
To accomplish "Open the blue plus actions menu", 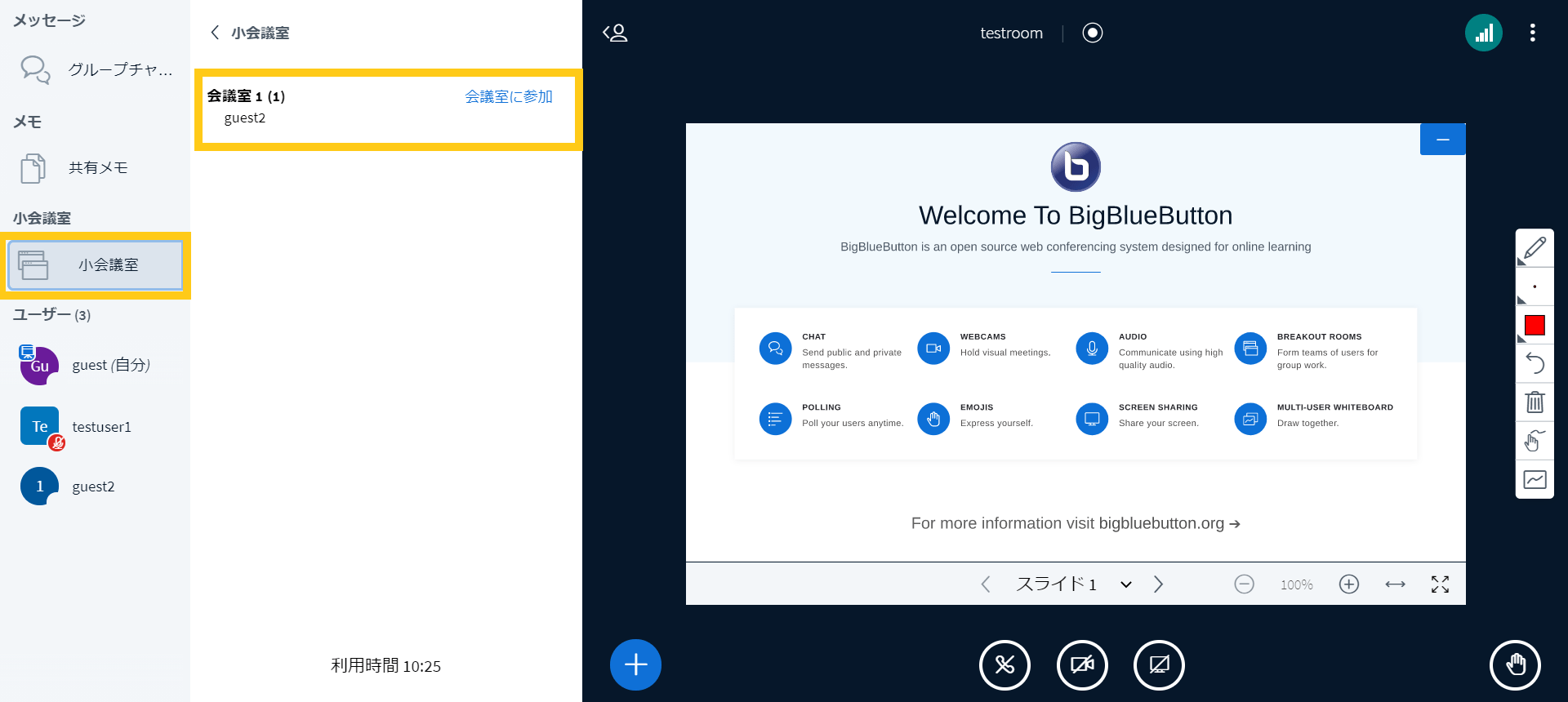I will coord(635,664).
